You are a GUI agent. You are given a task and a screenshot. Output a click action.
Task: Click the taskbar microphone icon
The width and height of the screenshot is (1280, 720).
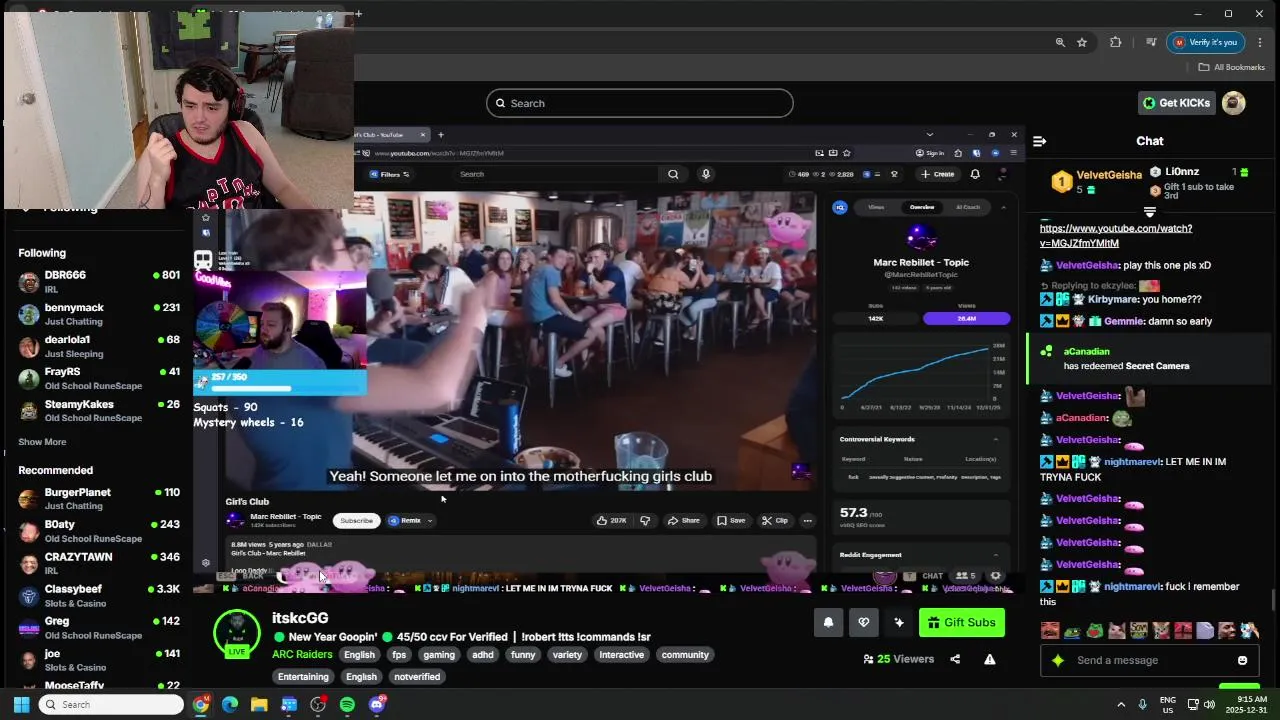(1142, 704)
